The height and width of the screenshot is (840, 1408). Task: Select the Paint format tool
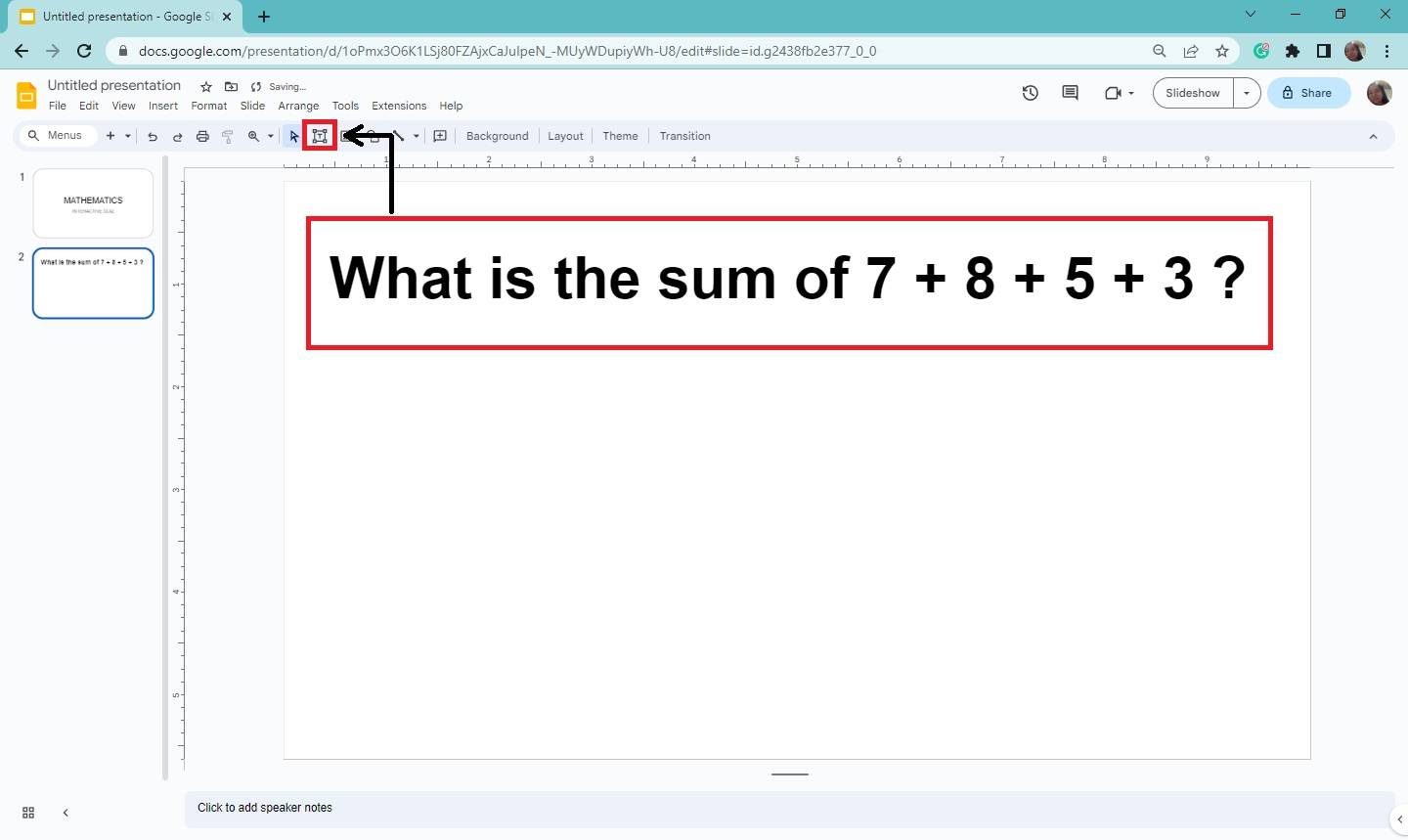tap(227, 136)
